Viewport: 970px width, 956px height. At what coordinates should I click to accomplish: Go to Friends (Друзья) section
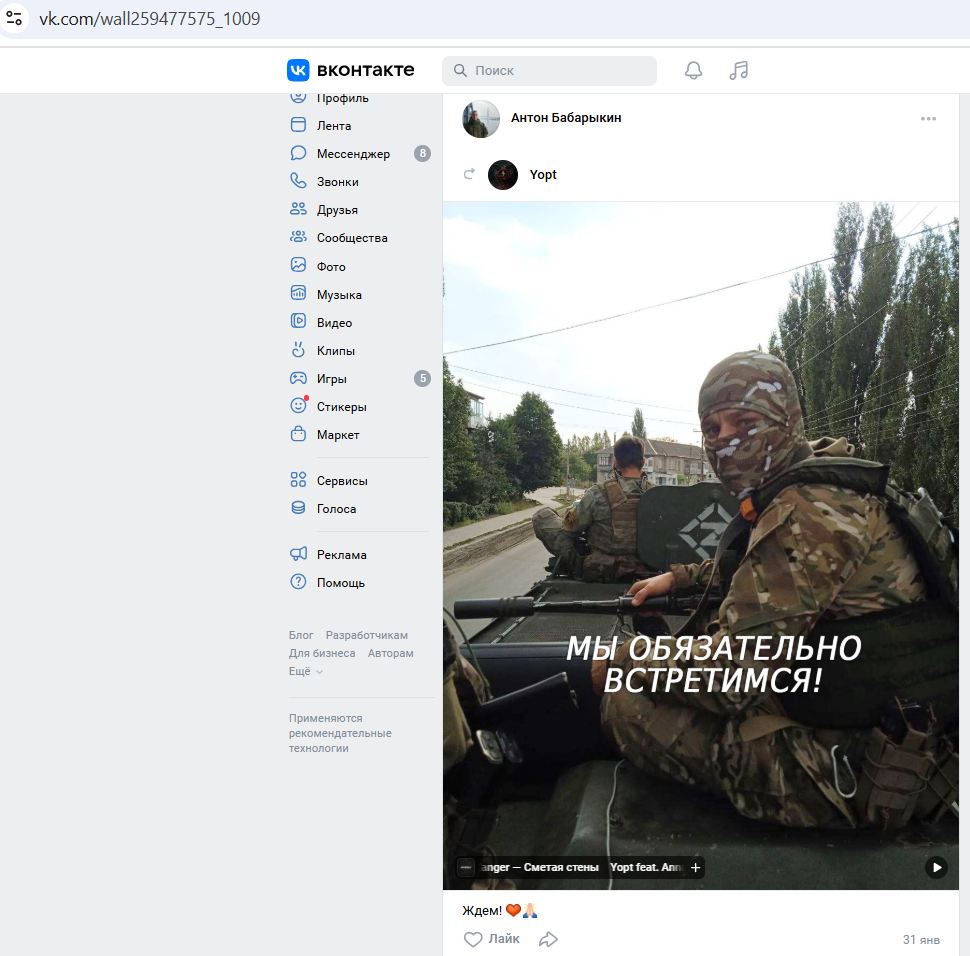[336, 210]
